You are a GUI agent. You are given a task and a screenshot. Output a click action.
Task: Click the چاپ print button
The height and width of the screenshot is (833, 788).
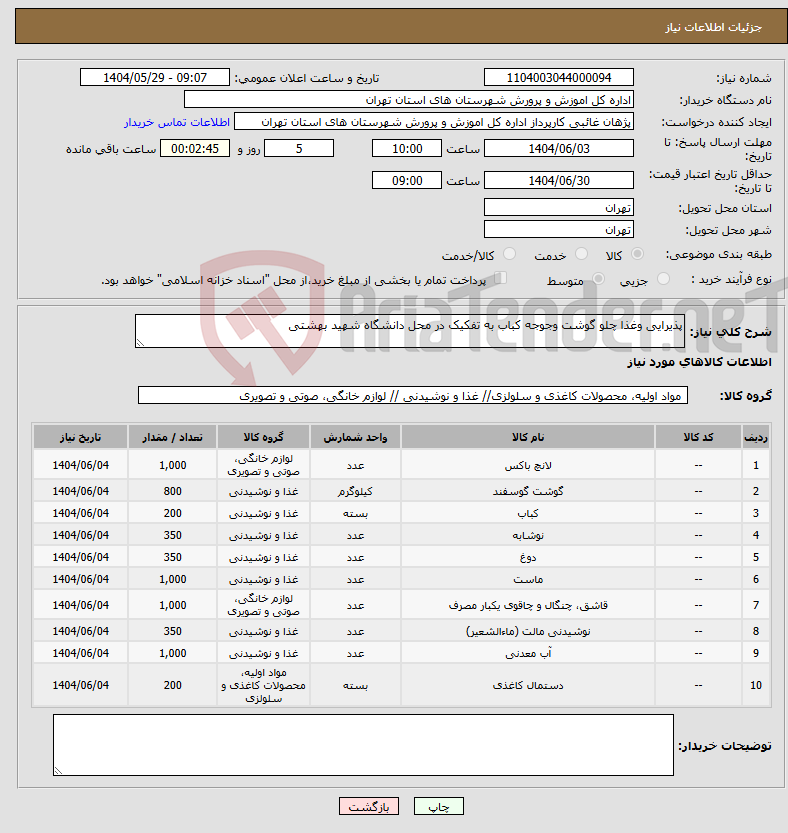tap(439, 806)
